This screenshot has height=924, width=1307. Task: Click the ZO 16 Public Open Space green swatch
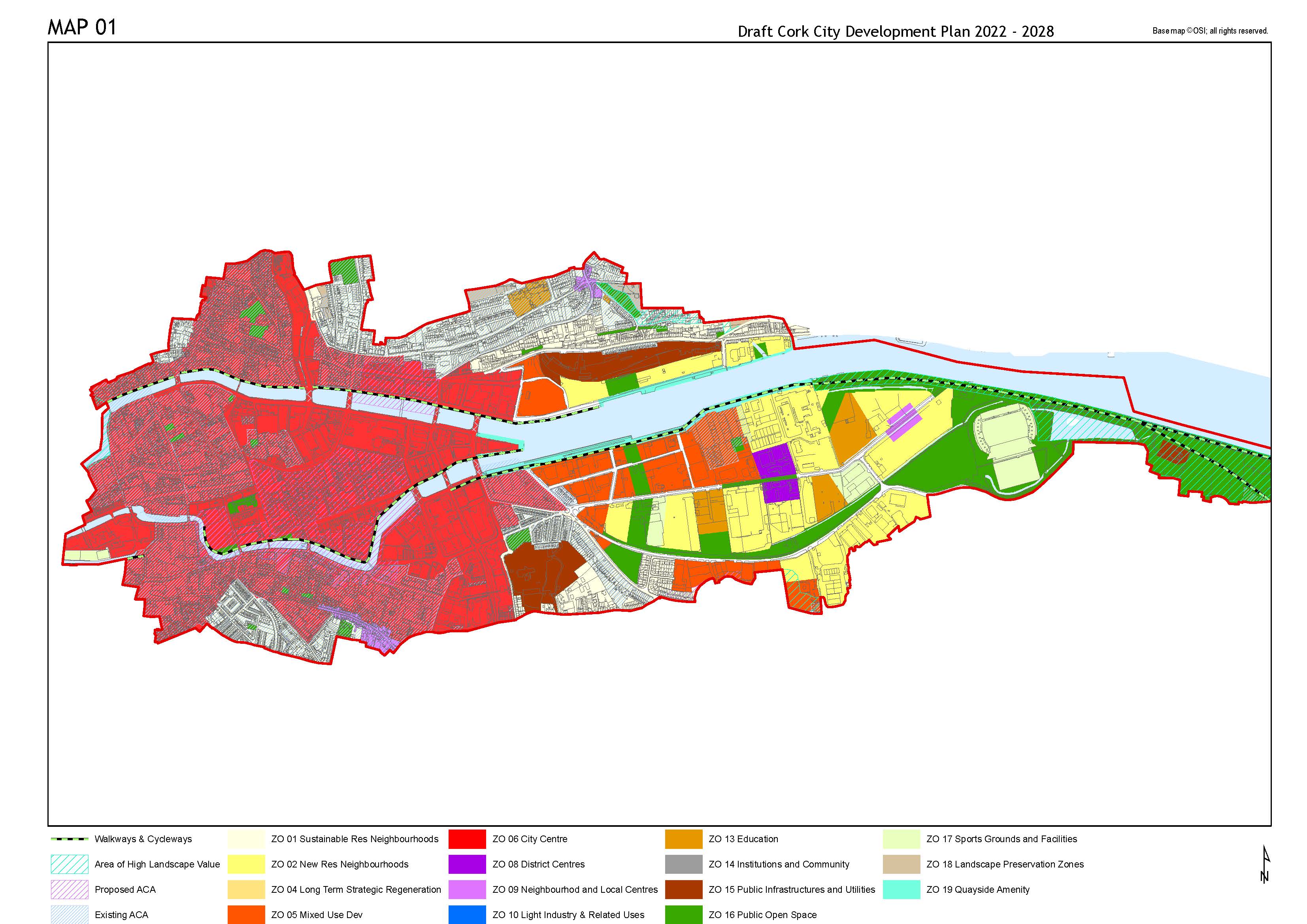tap(683, 915)
